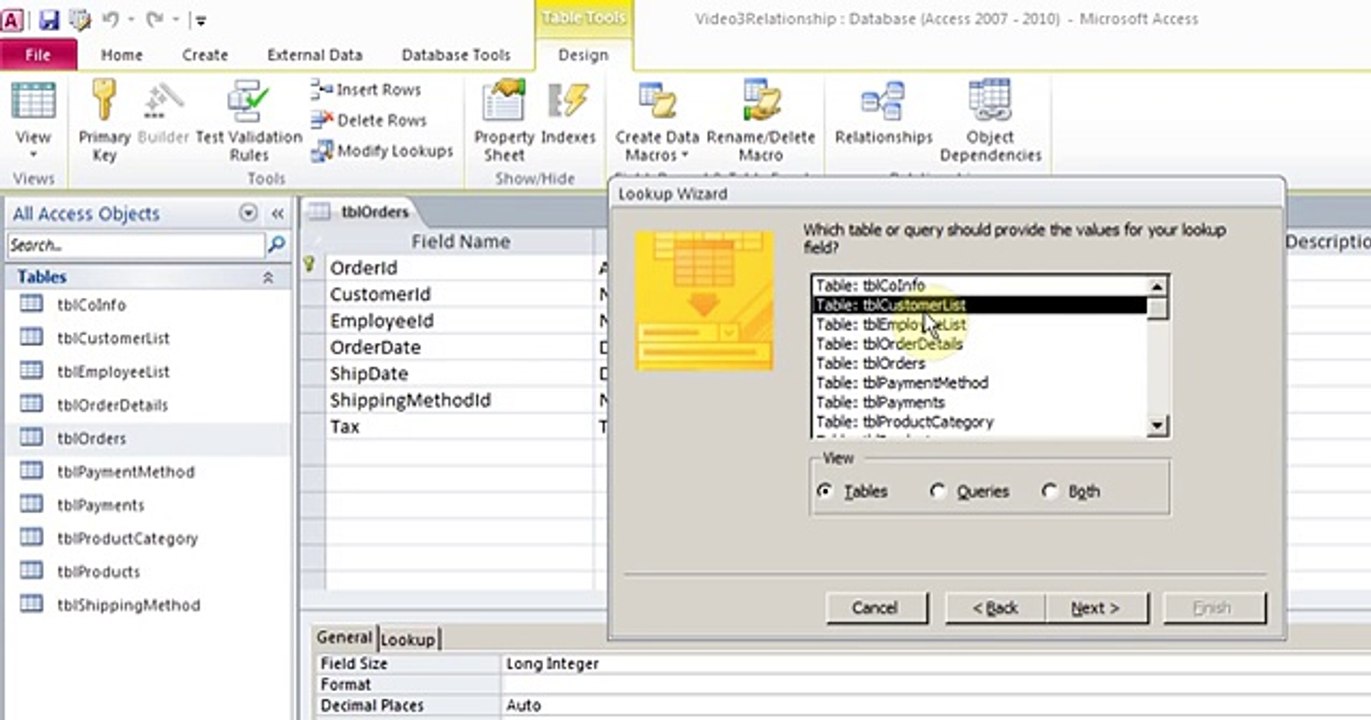Open tblEmployeeList in navigation pane
Screen dimensions: 1371x720
(113, 371)
